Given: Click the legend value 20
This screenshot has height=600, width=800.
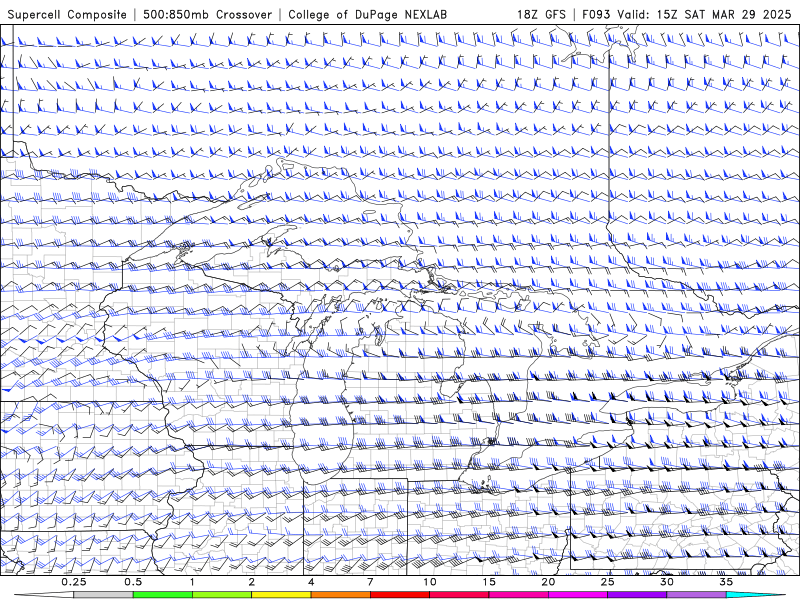Looking at the screenshot, I should click(x=548, y=582).
